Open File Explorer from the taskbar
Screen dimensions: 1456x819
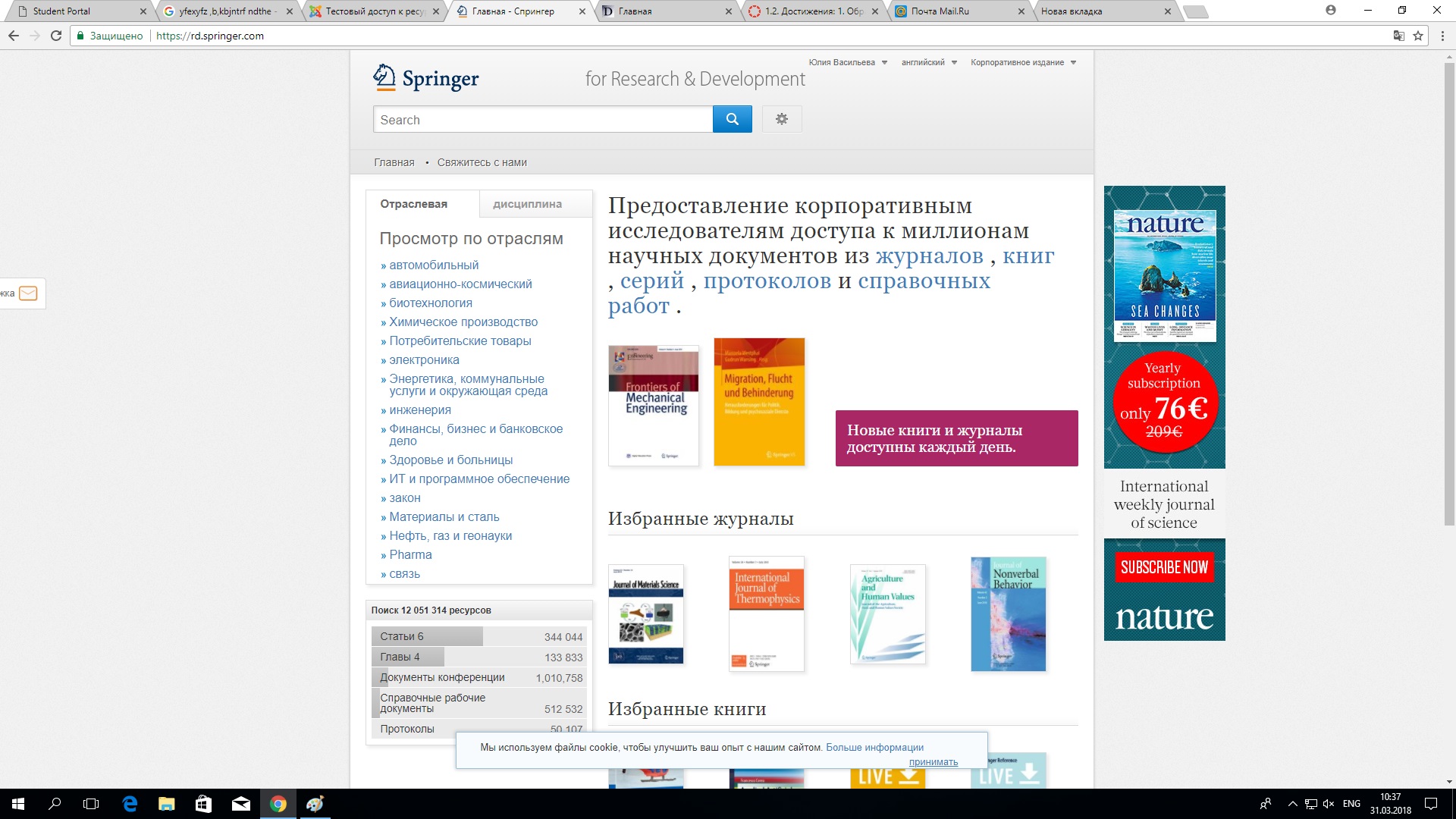166,804
